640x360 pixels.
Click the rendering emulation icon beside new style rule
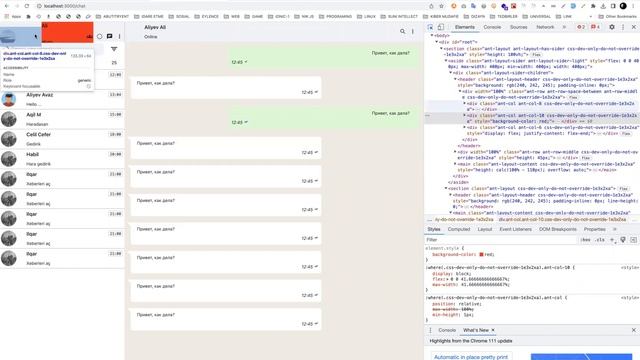(623, 240)
